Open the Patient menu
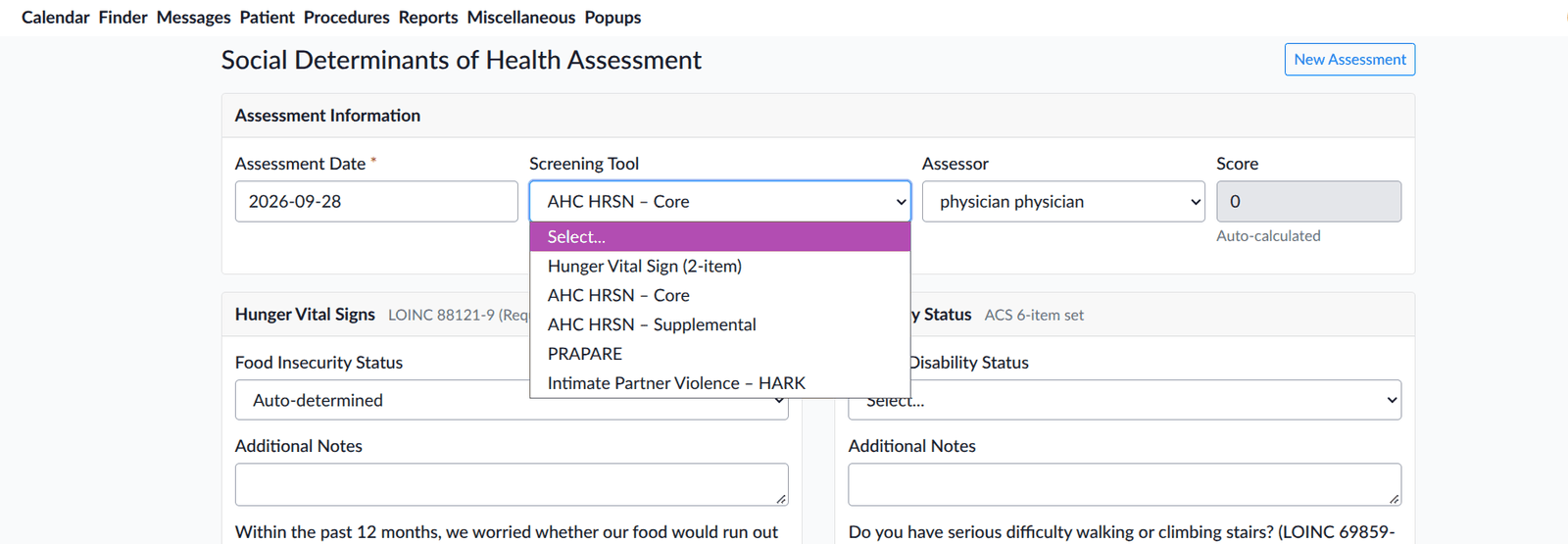The height and width of the screenshot is (544, 1568). [x=267, y=18]
